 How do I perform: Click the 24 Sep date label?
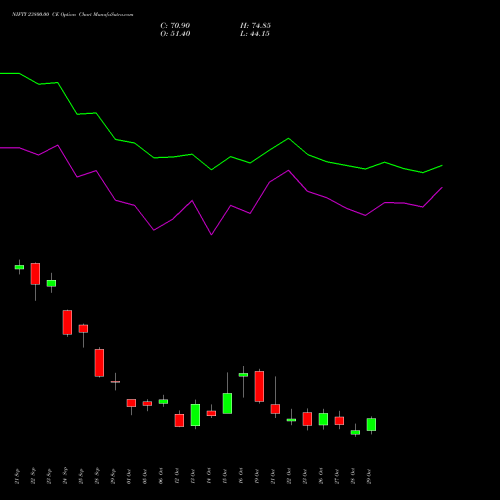point(65,476)
